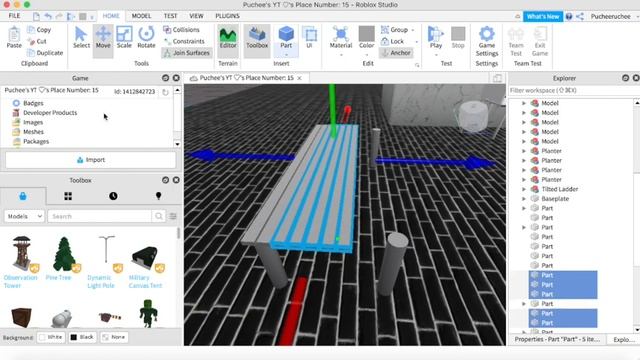Toggle Join Surfaces option

(187, 53)
